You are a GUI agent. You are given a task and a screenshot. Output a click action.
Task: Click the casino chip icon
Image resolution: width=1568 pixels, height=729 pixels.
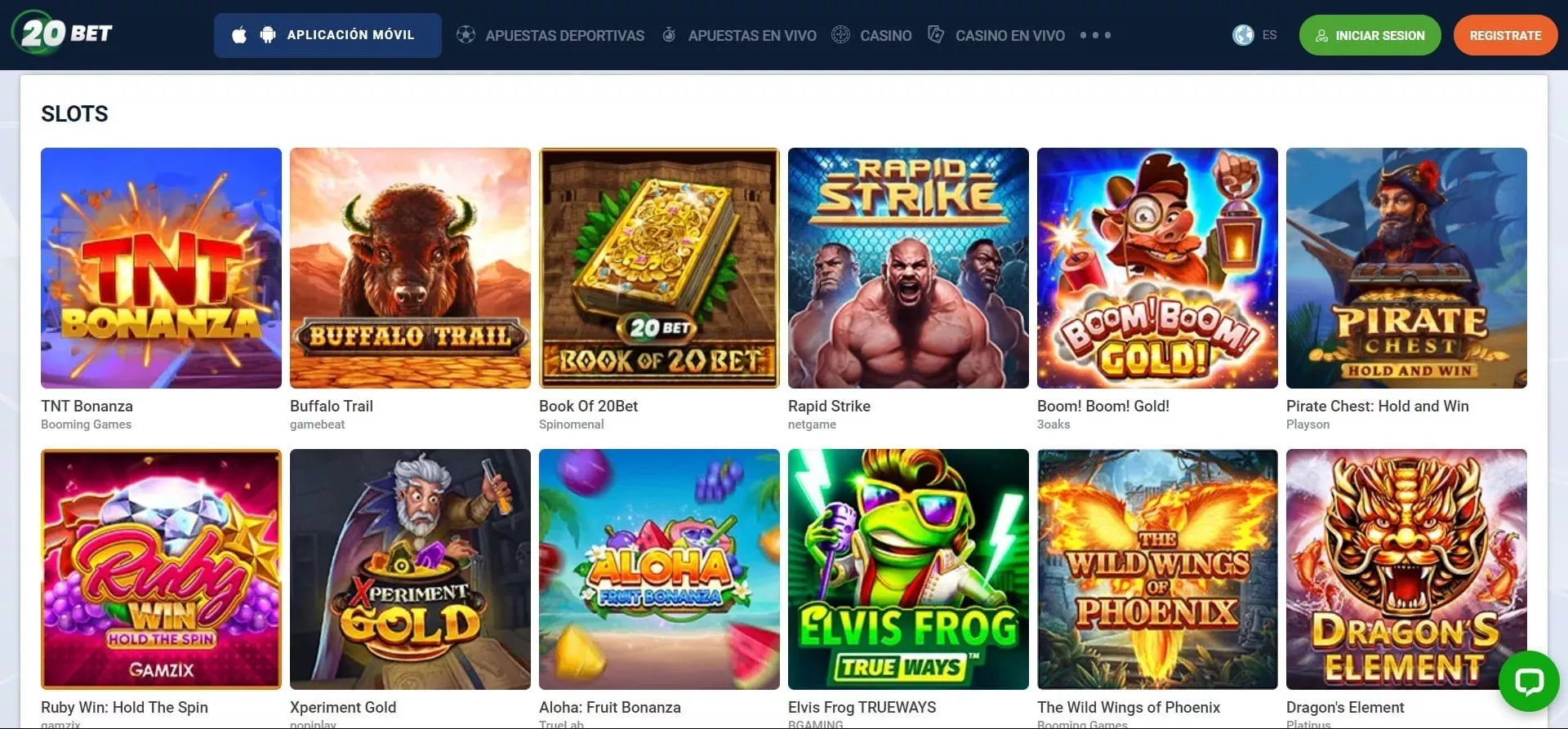pos(840,35)
